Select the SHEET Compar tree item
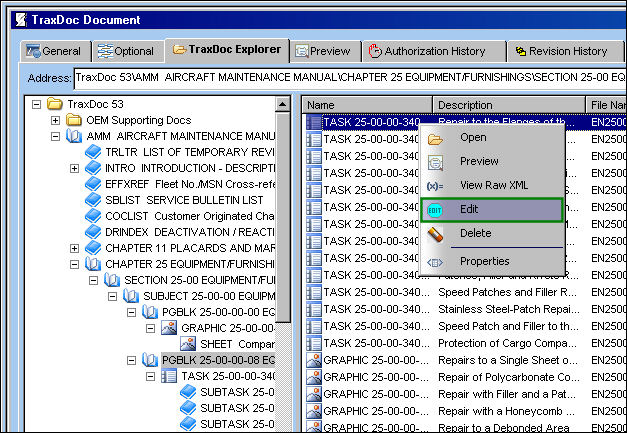The image size is (627, 433). [x=237, y=344]
